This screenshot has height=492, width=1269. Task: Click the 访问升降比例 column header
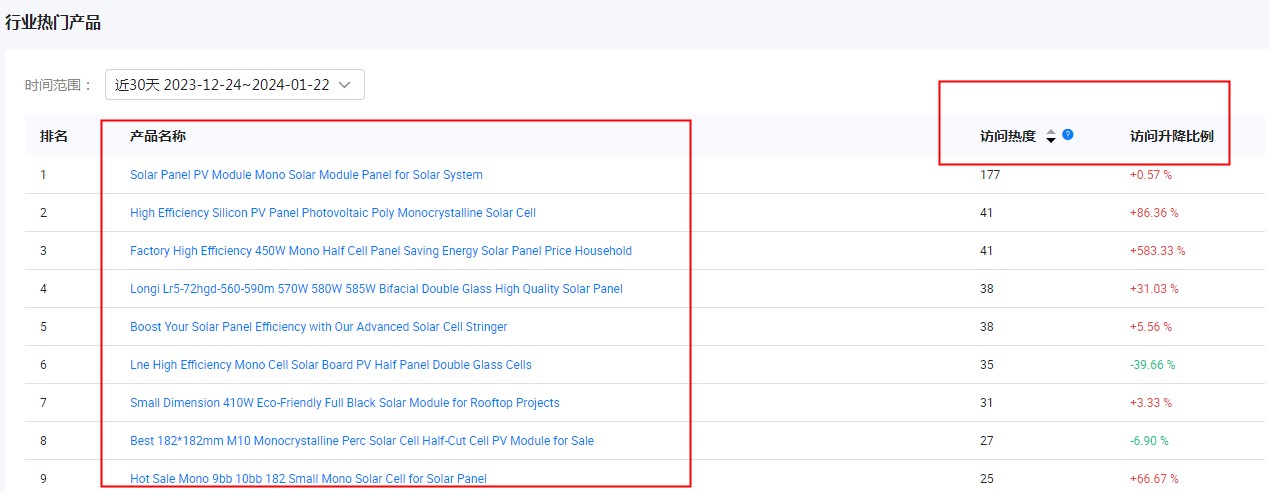pos(1171,136)
